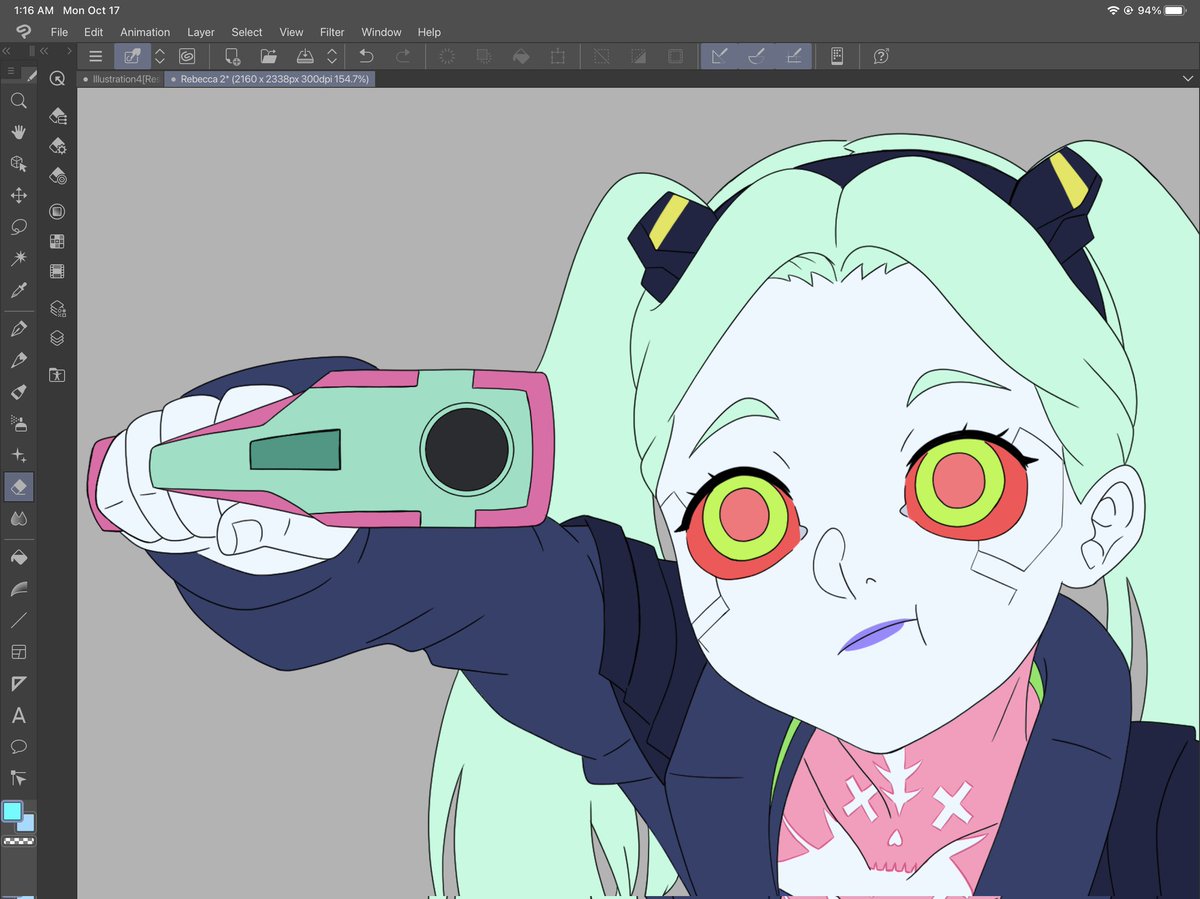Save the file with tray icon
Screen dimensions: 1200x899
(x=306, y=57)
